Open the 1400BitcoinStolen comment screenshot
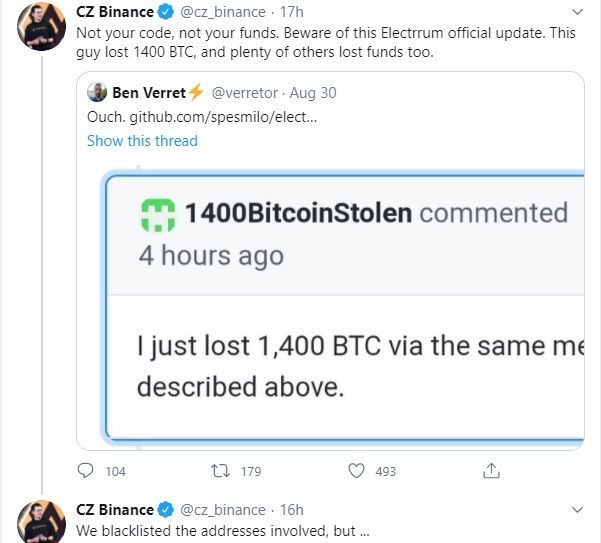This screenshot has height=543, width=601. pyautogui.click(x=343, y=307)
